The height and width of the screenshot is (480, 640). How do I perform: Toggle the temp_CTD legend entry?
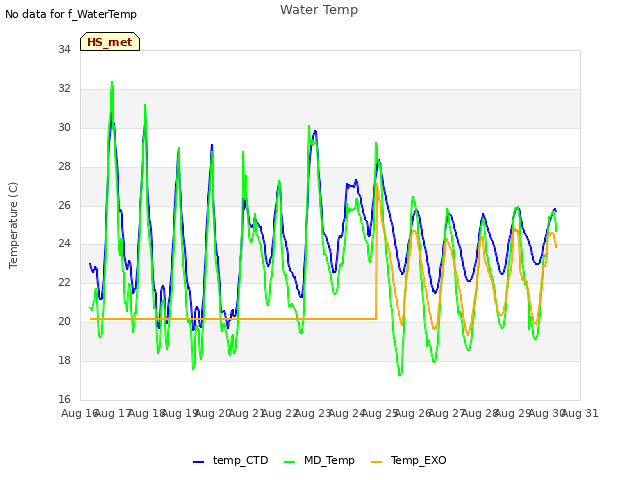click(231, 460)
